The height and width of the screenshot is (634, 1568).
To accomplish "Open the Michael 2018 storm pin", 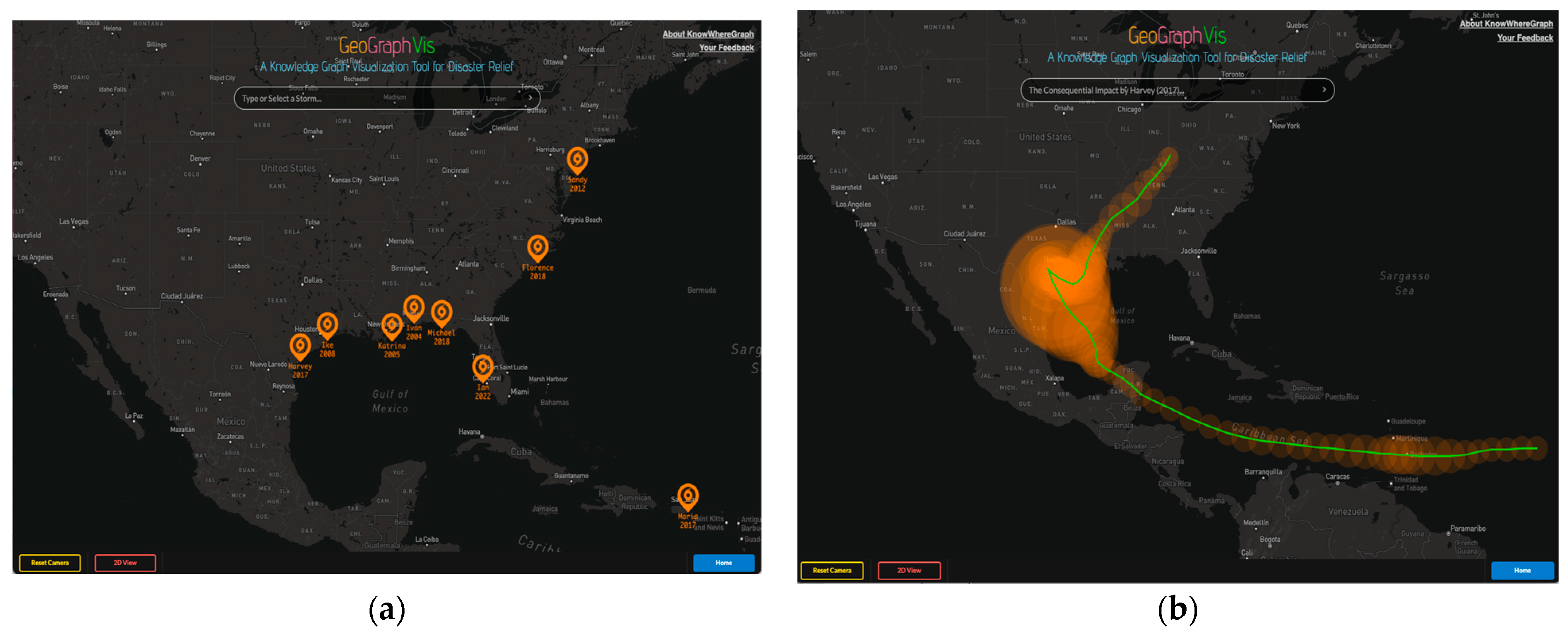I will tap(441, 312).
